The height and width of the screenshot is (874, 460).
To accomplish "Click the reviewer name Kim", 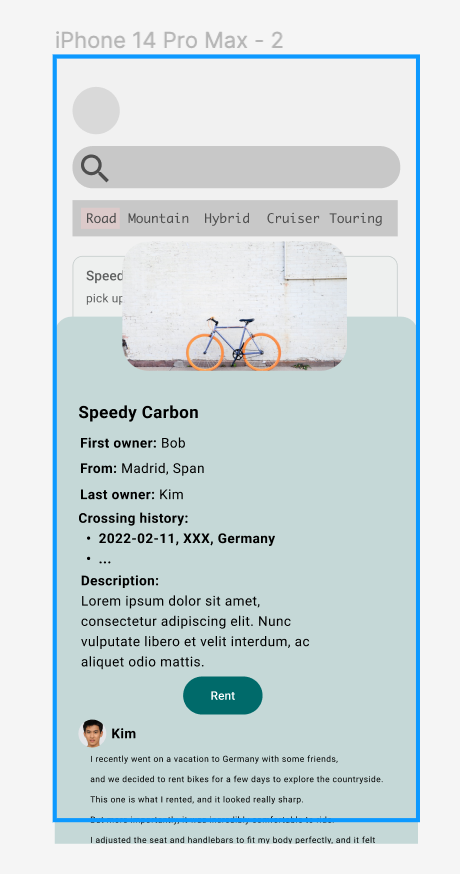I will tap(124, 734).
